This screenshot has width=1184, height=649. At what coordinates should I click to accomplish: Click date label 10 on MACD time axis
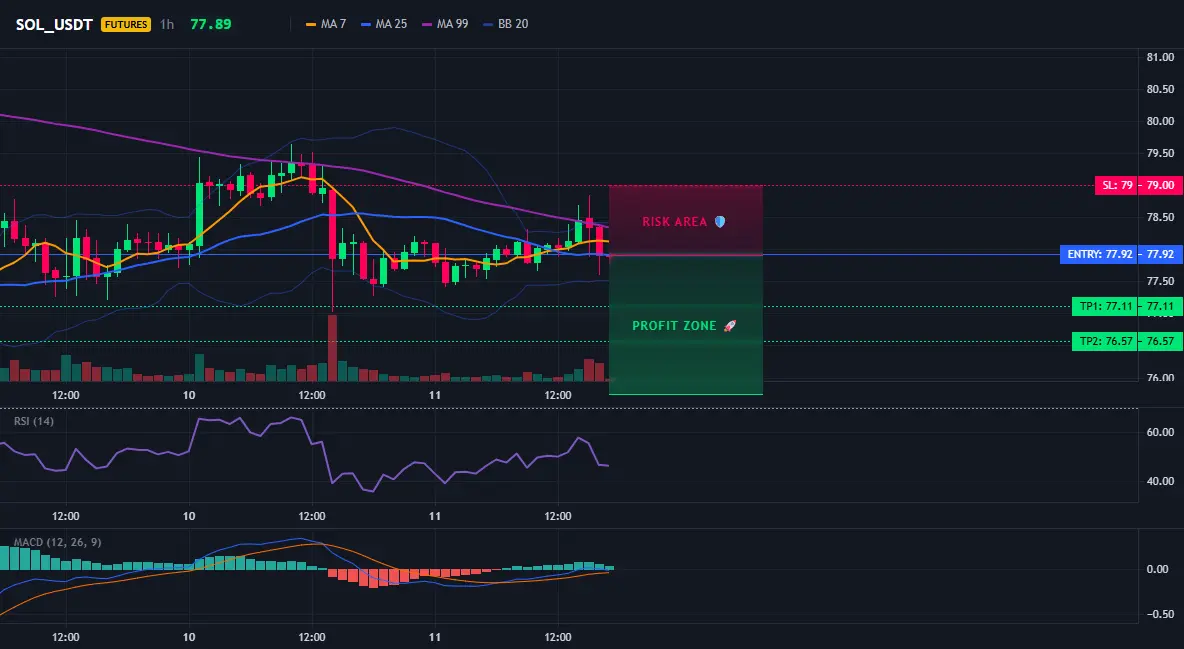[189, 637]
